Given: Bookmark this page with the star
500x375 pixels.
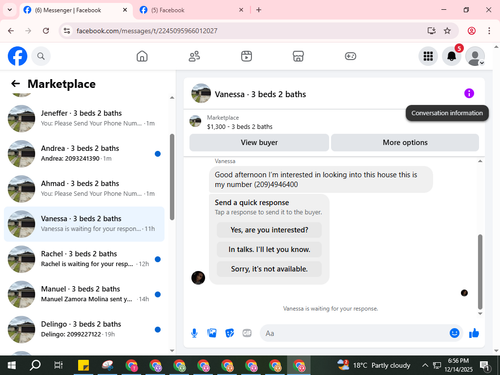Looking at the screenshot, I should point(447,31).
